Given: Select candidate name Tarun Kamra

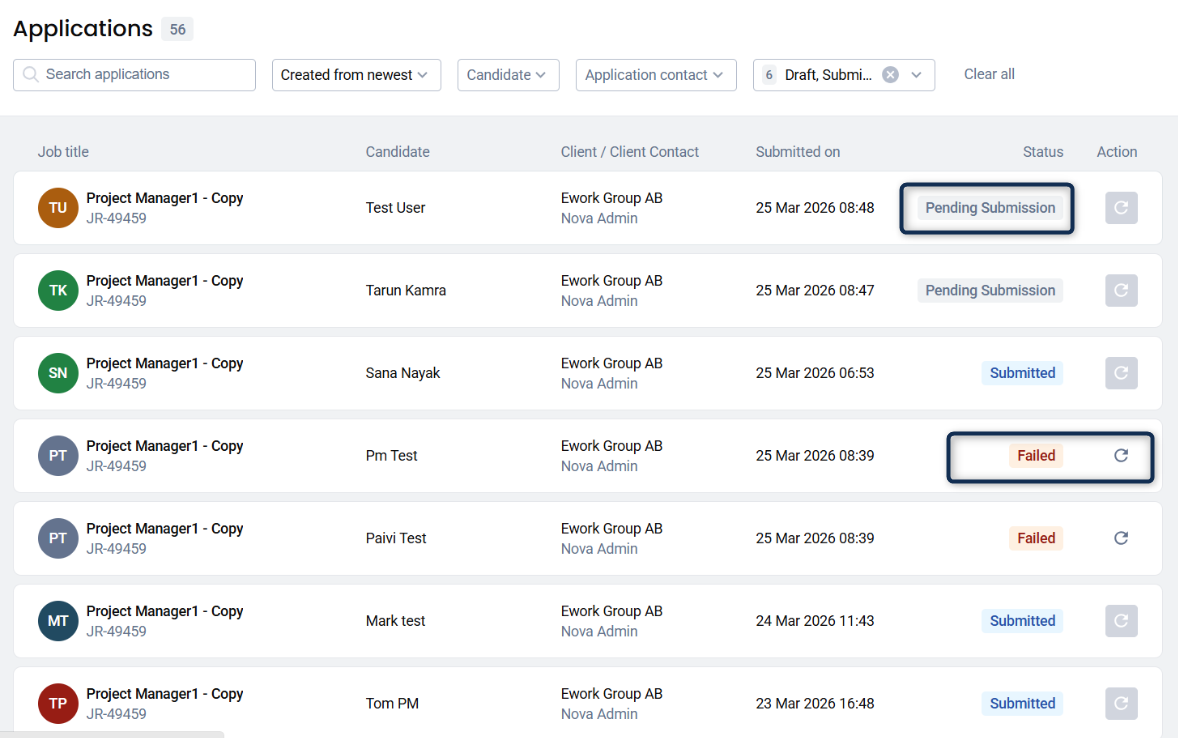Looking at the screenshot, I should tap(406, 291).
